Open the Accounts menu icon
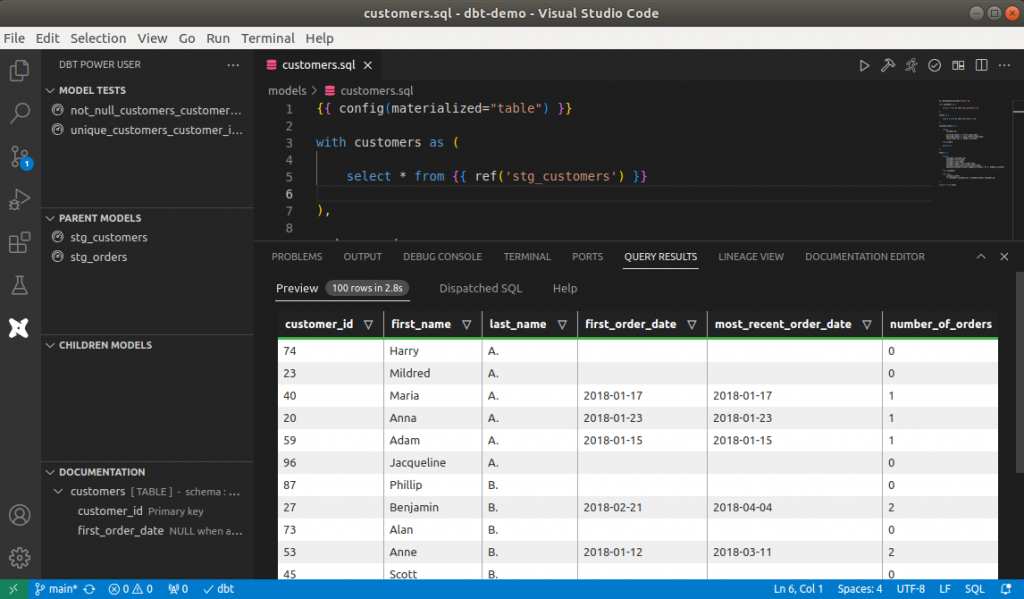Image resolution: width=1024 pixels, height=599 pixels. [20, 515]
